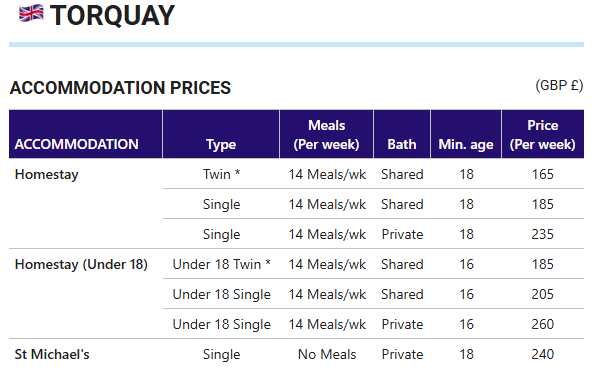
Task: Click the ACCOMMODATION PRICES section title
Action: pyautogui.click(x=120, y=88)
